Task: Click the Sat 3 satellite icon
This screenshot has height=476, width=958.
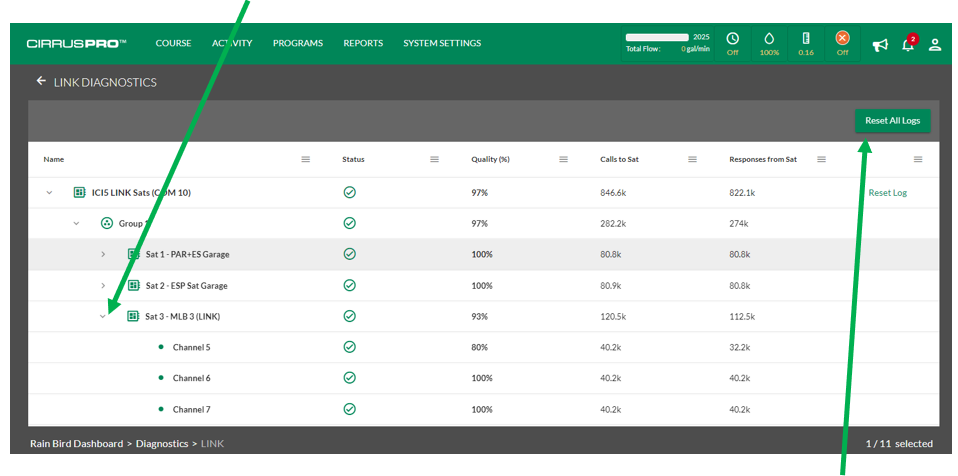Action: pyautogui.click(x=132, y=316)
